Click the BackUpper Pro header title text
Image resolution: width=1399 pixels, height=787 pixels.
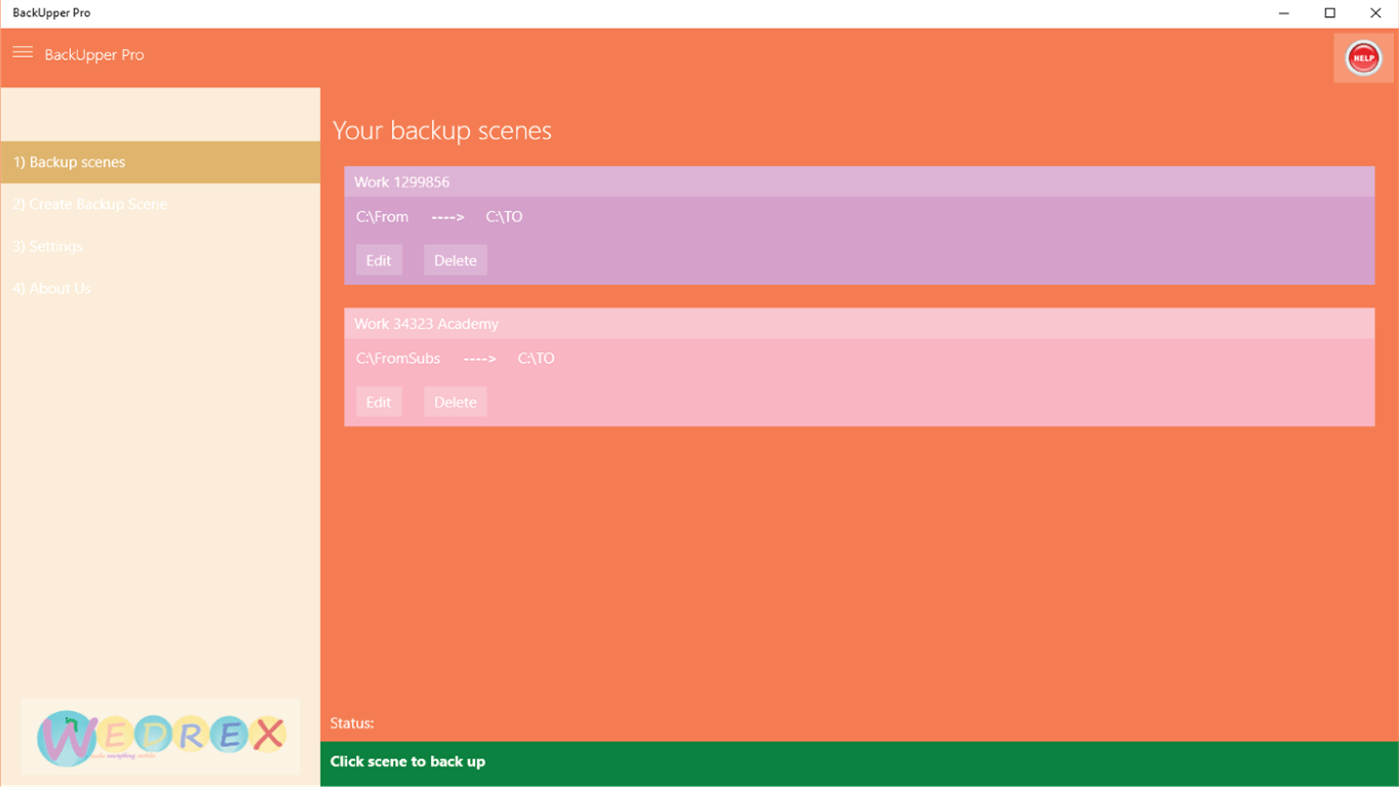tap(94, 54)
